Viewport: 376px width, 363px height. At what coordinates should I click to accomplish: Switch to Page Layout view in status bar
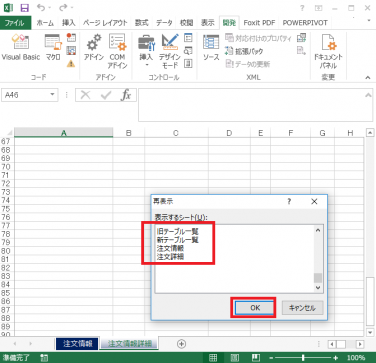pyautogui.click(x=235, y=358)
